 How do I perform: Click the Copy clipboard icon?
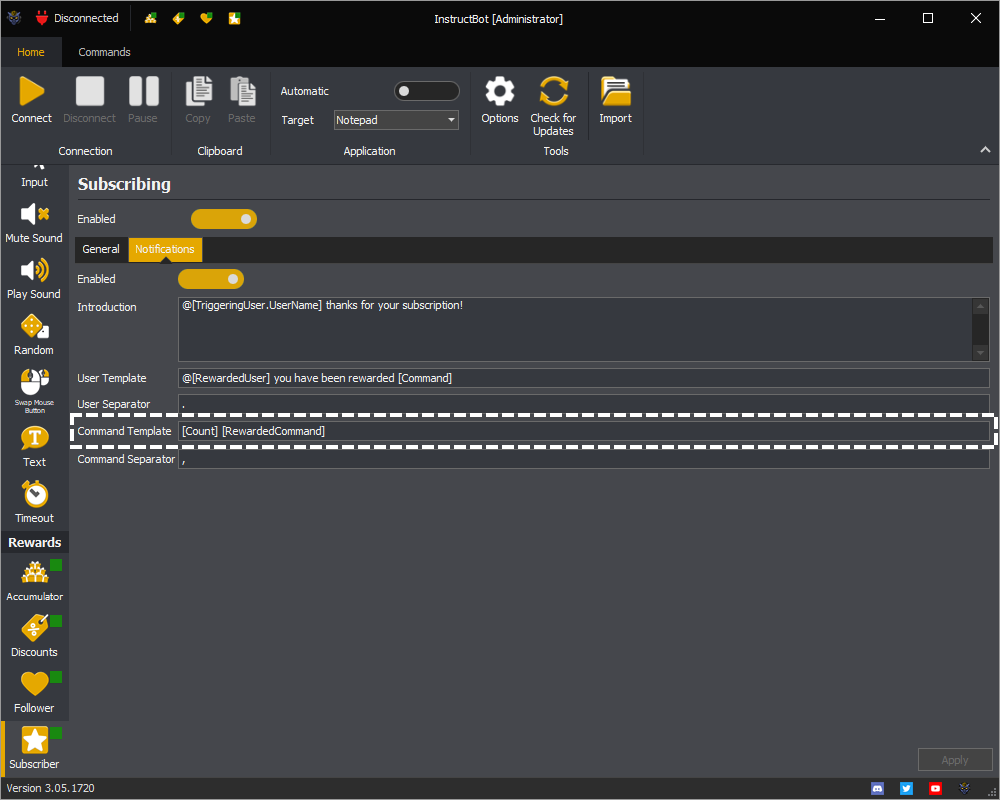198,91
